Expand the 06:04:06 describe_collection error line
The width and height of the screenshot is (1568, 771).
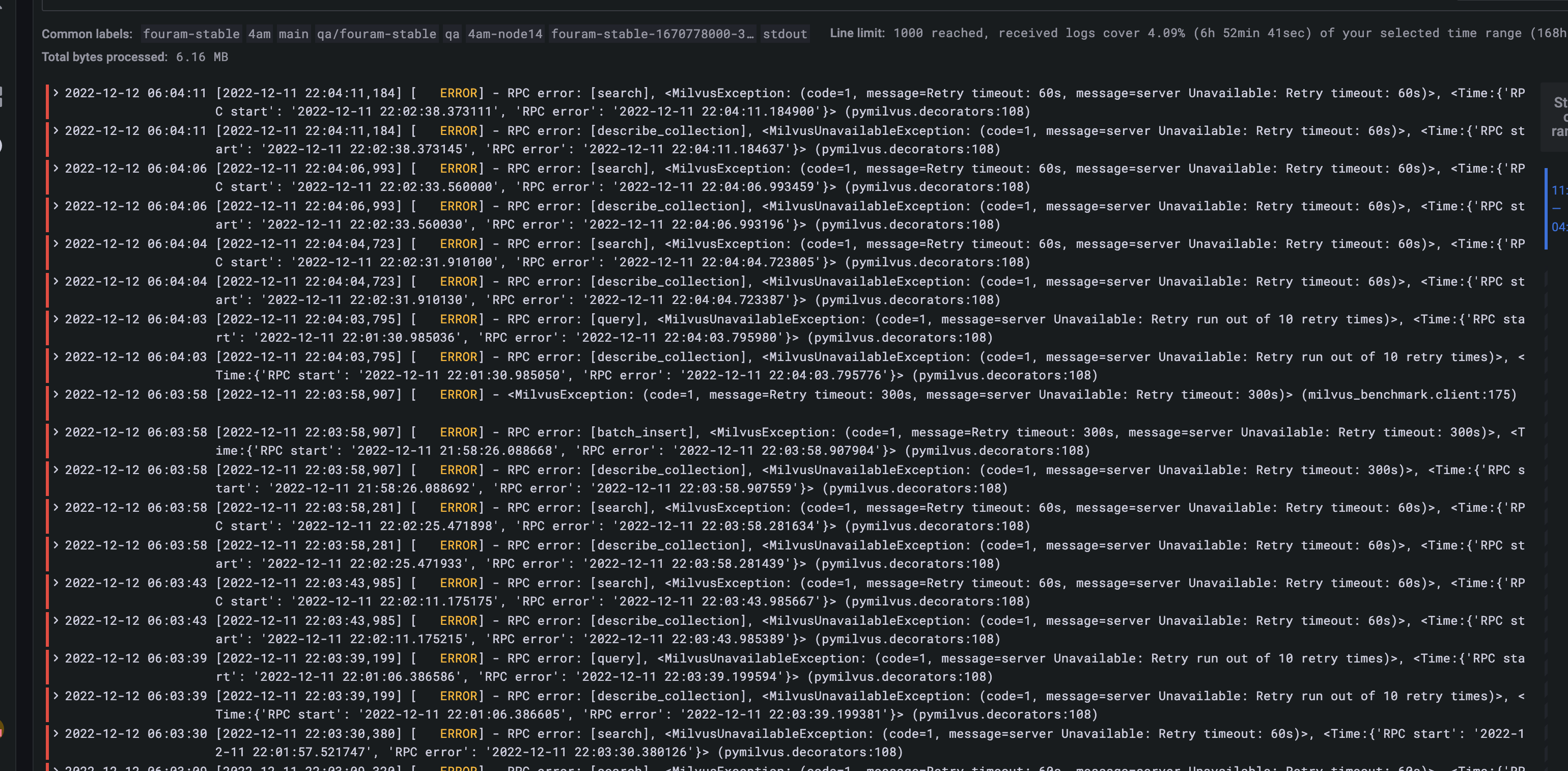click(55, 206)
